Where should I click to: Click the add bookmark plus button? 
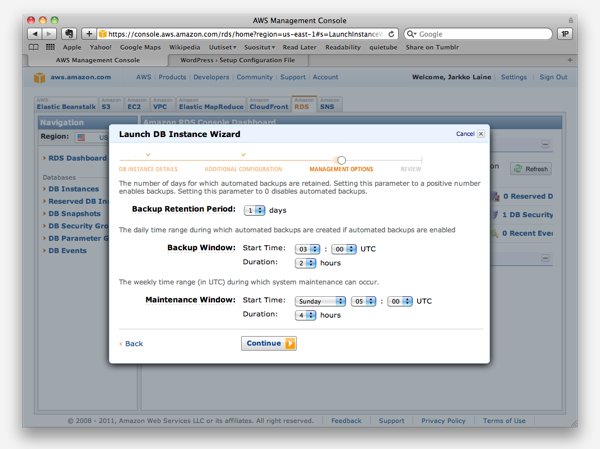tap(89, 34)
